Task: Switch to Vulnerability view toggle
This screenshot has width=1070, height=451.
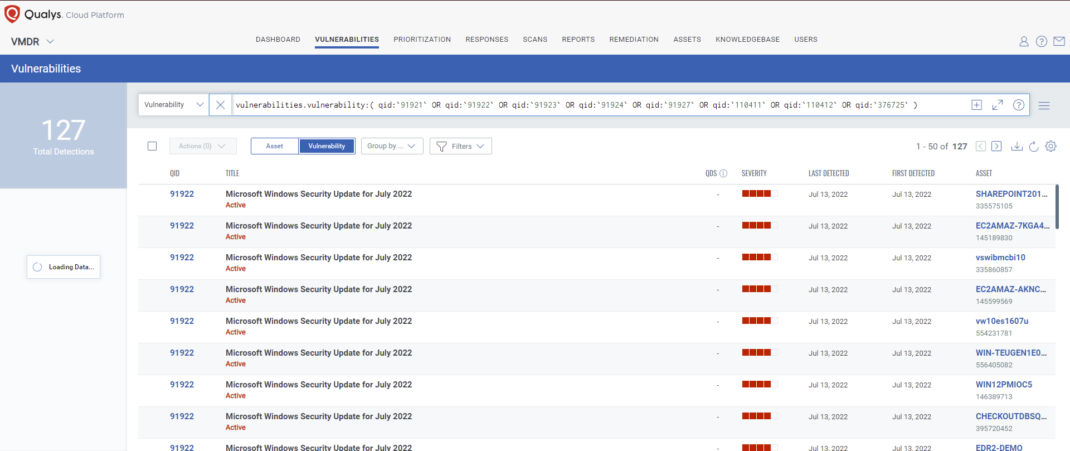Action: coord(327,146)
